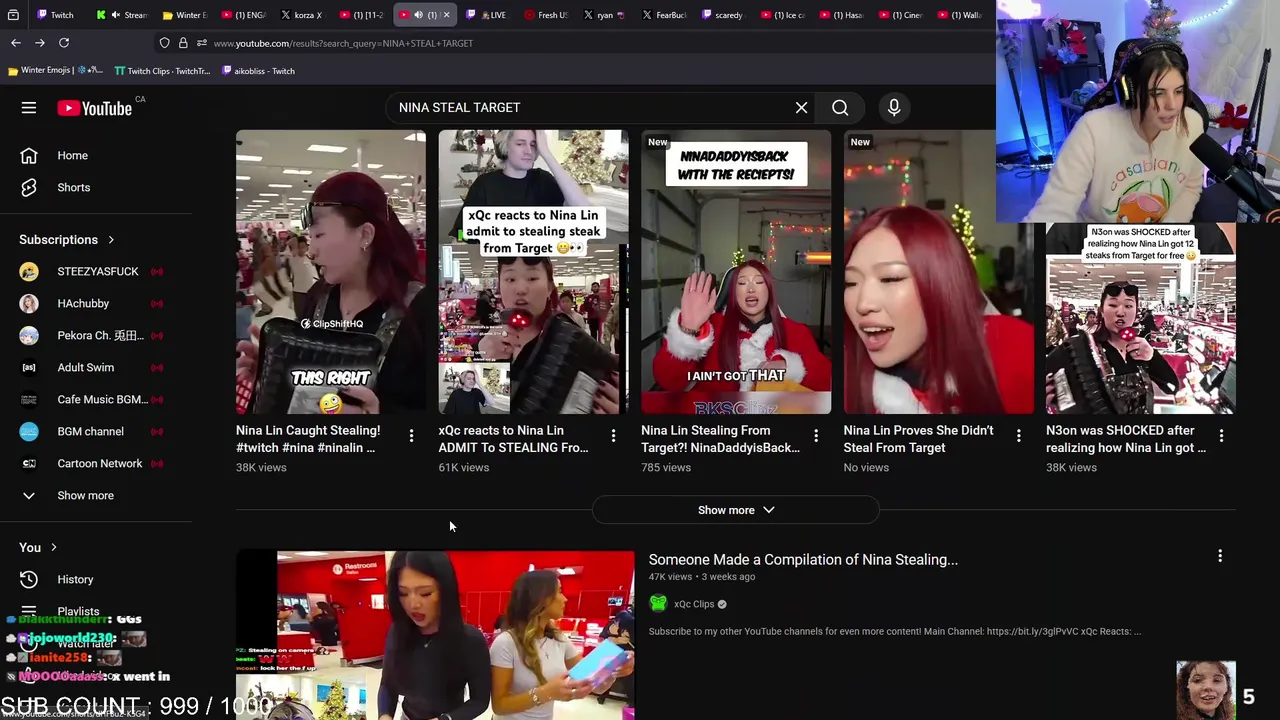Open the browser tab list button
Image resolution: width=1280 pixels, height=720 pixels.
[13, 15]
